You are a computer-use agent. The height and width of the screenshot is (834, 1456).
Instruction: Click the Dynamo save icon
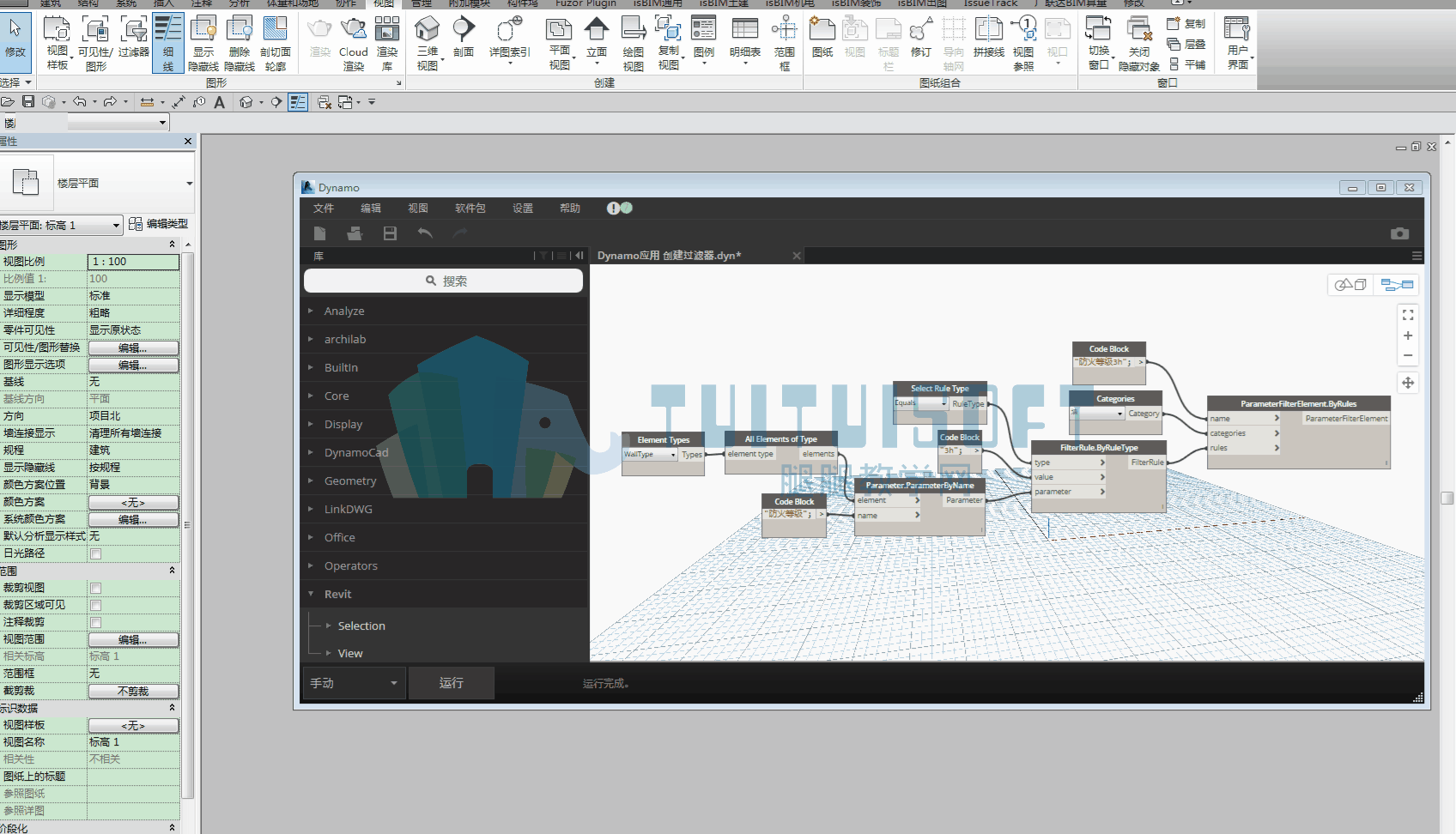pyautogui.click(x=390, y=233)
